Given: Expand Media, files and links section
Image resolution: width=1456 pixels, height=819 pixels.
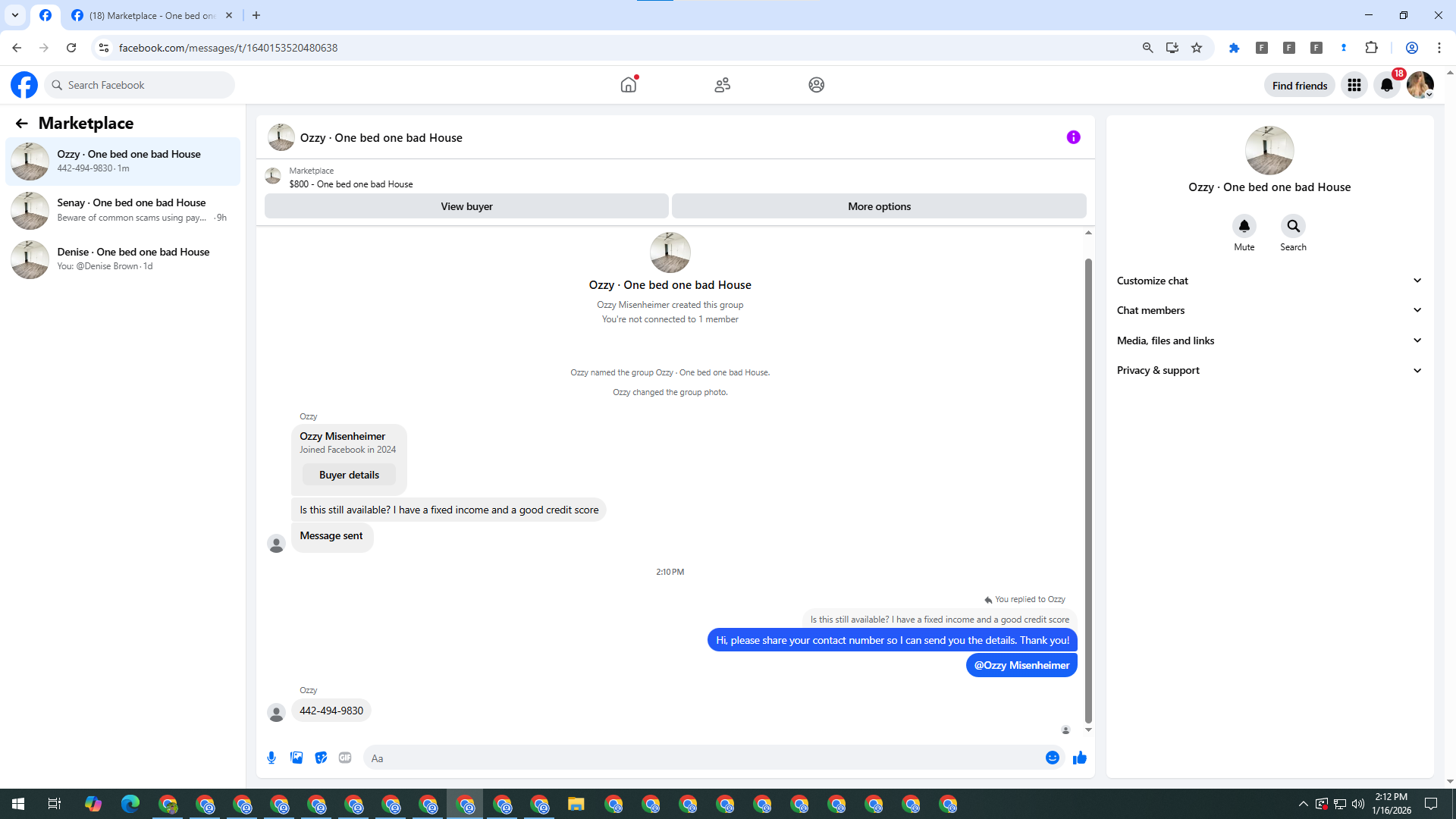Looking at the screenshot, I should [x=1269, y=340].
